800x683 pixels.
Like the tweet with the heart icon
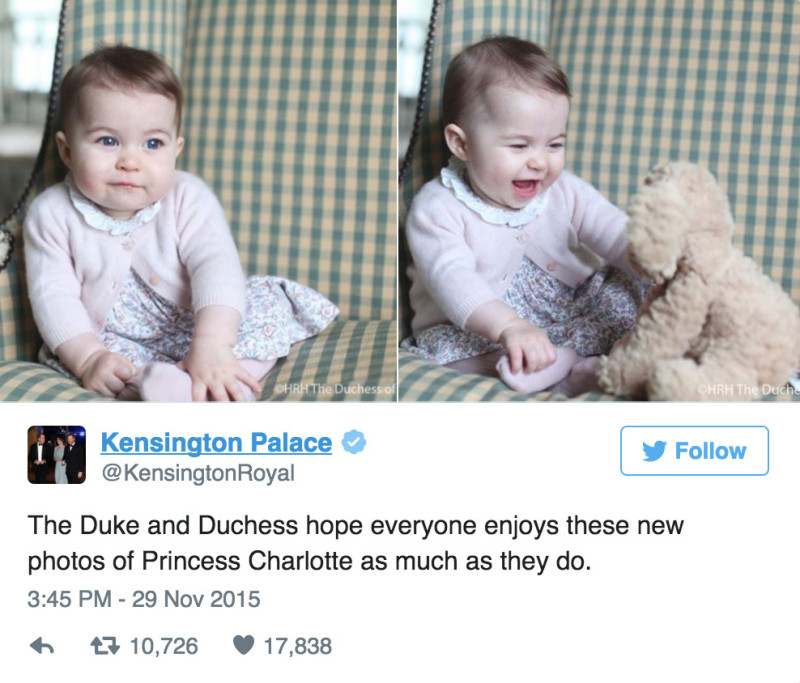click(243, 645)
